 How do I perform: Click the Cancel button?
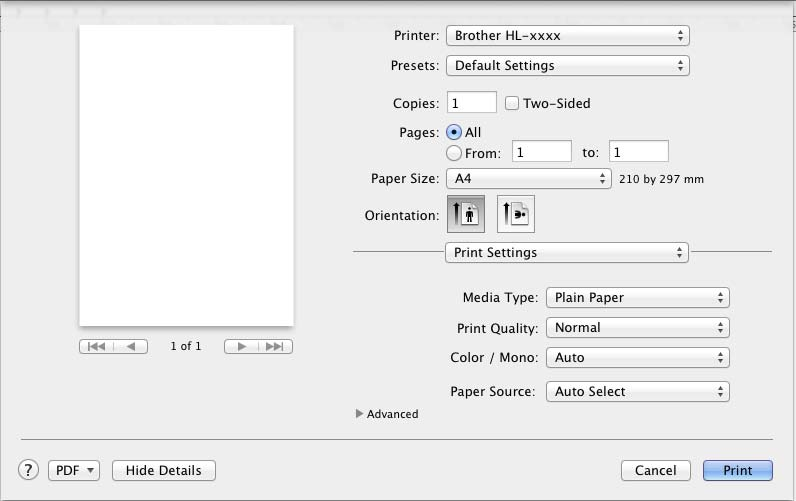655,470
